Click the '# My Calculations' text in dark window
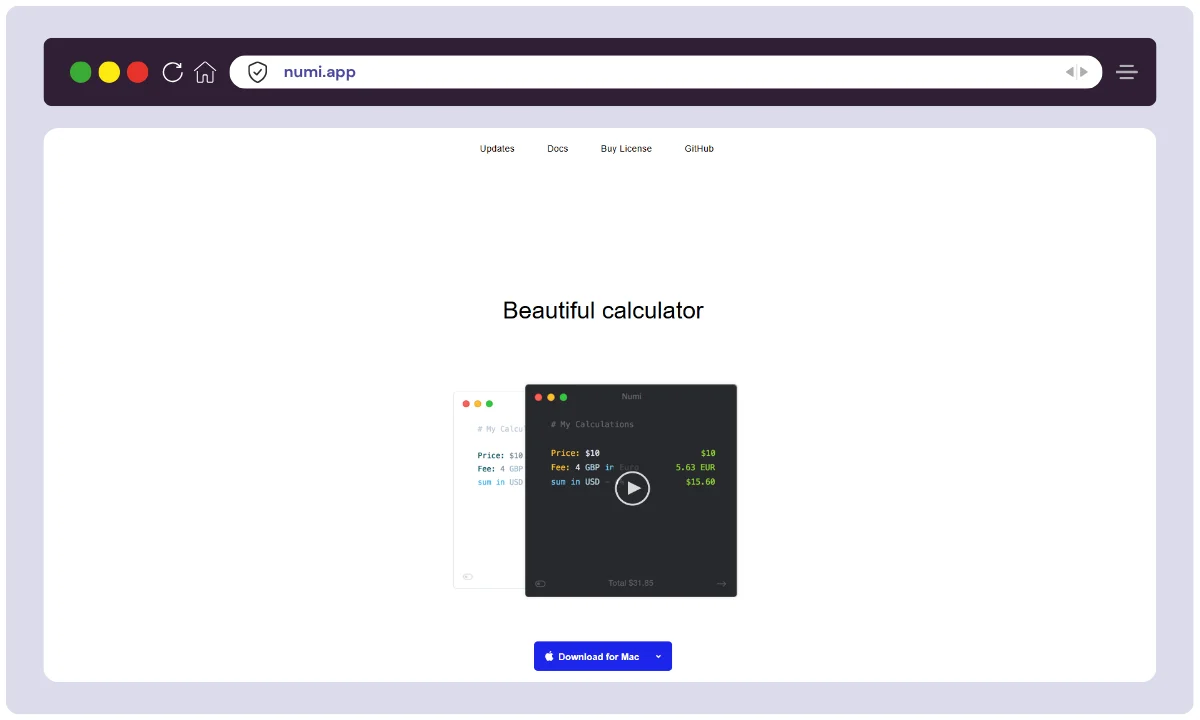 pos(592,425)
